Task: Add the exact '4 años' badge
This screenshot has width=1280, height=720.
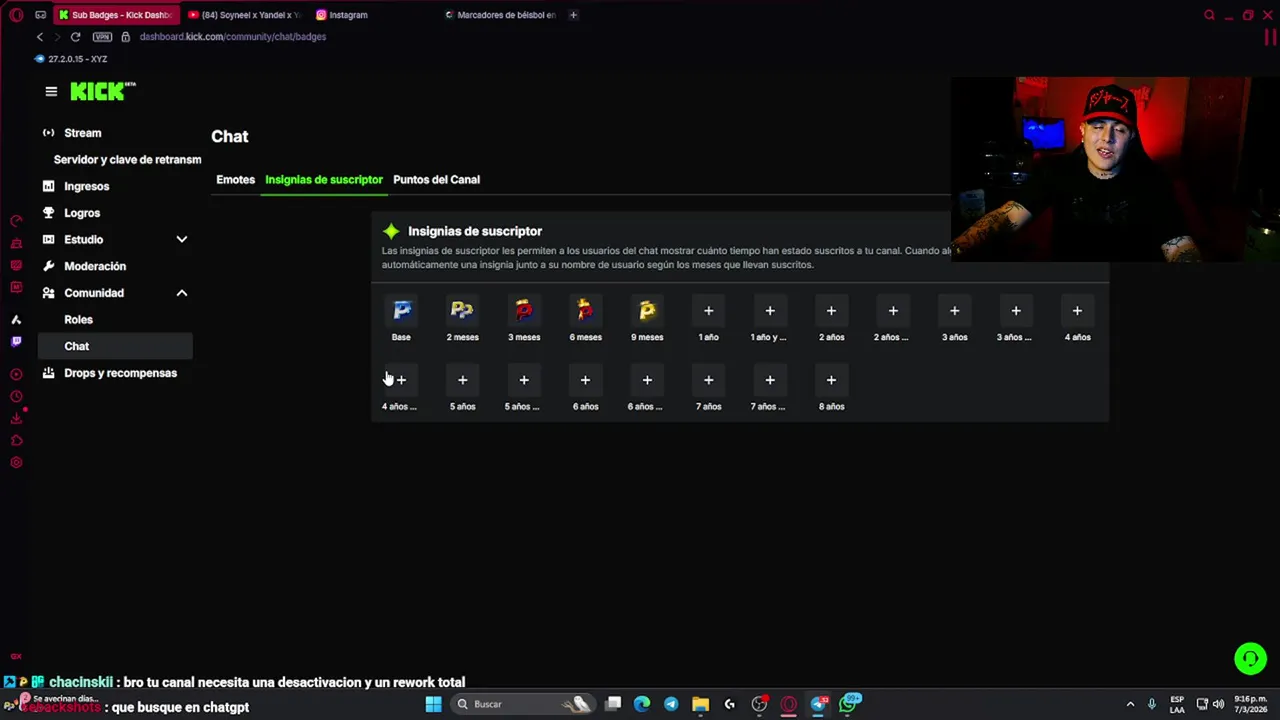Action: point(1077,311)
